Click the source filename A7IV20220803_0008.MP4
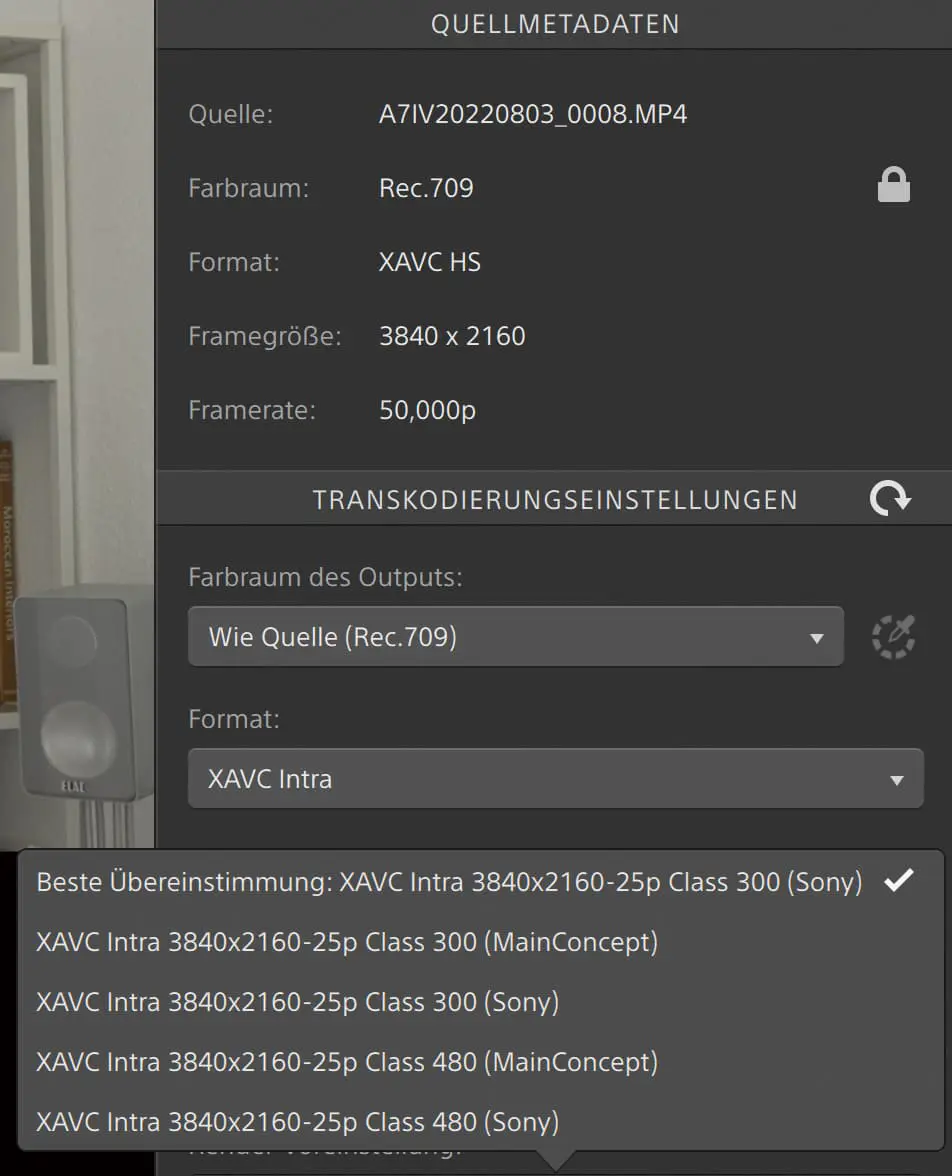The image size is (952, 1176). (x=533, y=114)
